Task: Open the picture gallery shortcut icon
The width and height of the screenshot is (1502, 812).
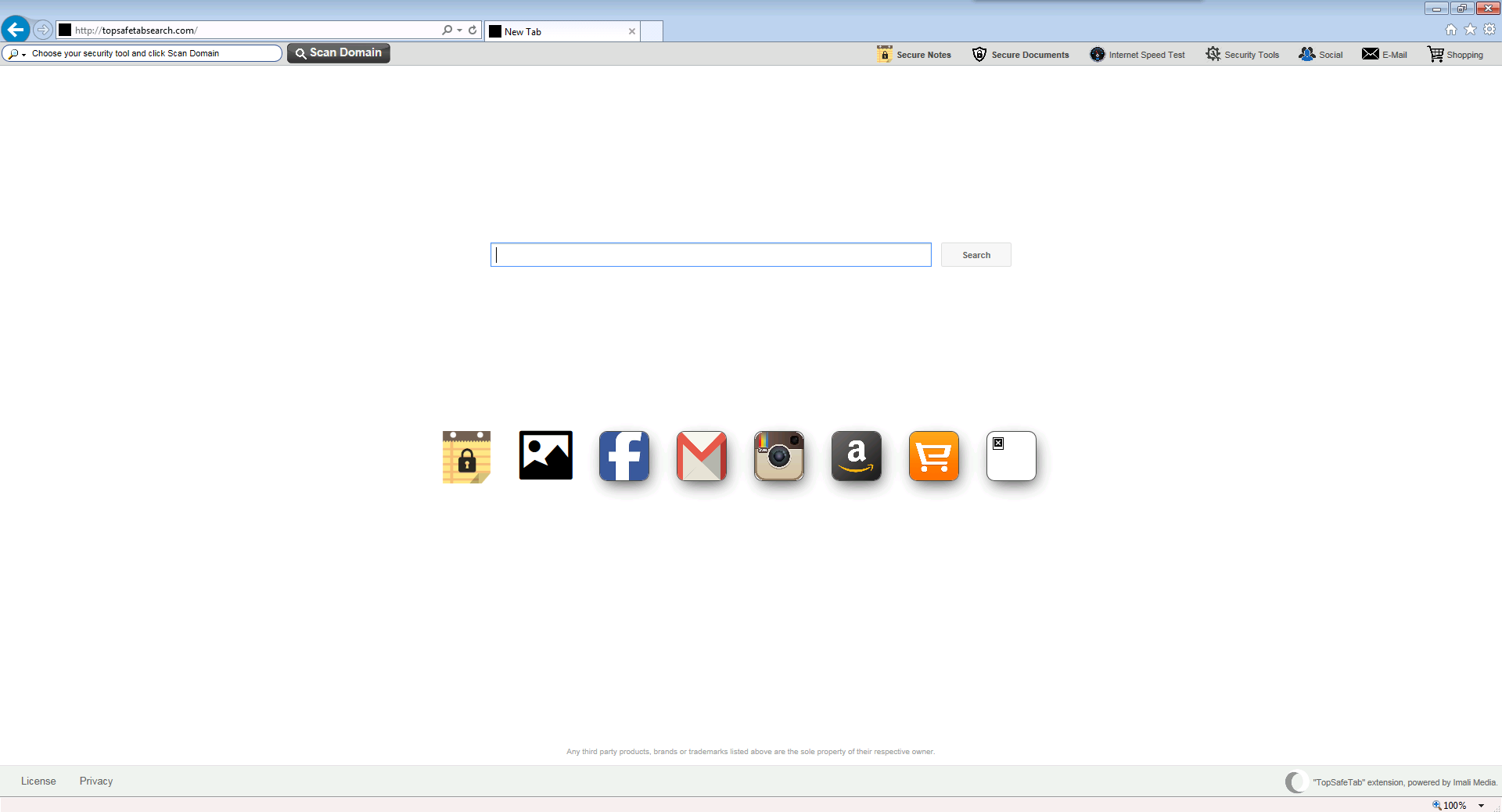Action: 546,455
